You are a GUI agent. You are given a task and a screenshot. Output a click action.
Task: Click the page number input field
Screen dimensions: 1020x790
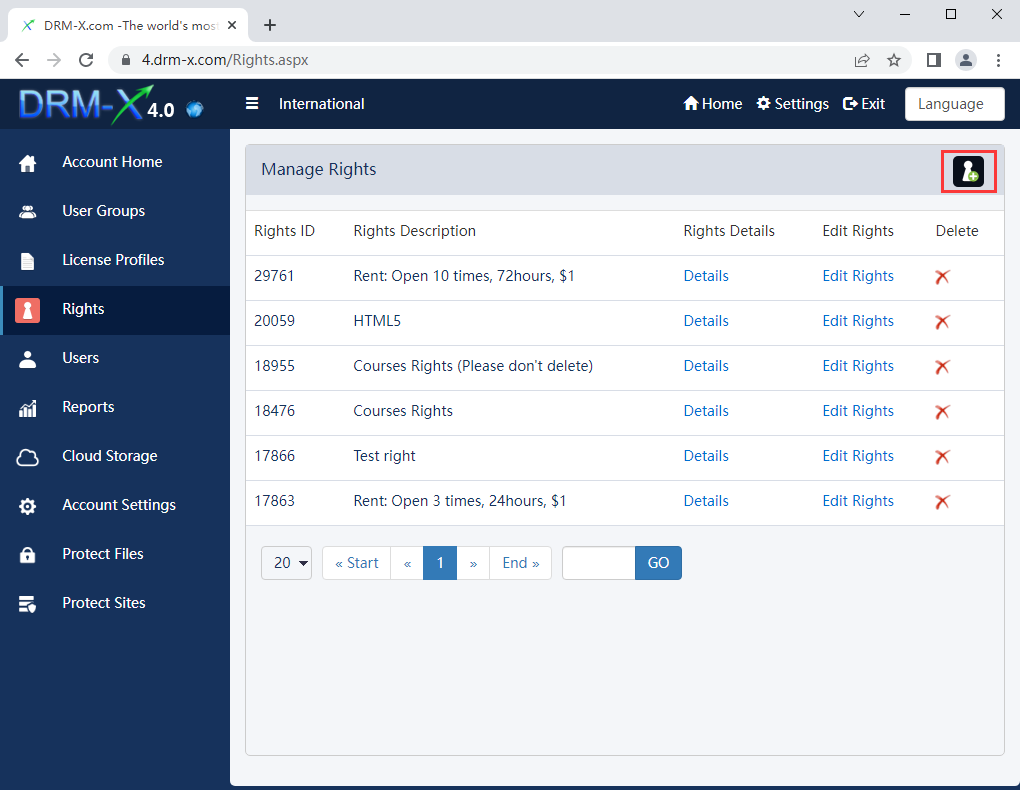[598, 563]
